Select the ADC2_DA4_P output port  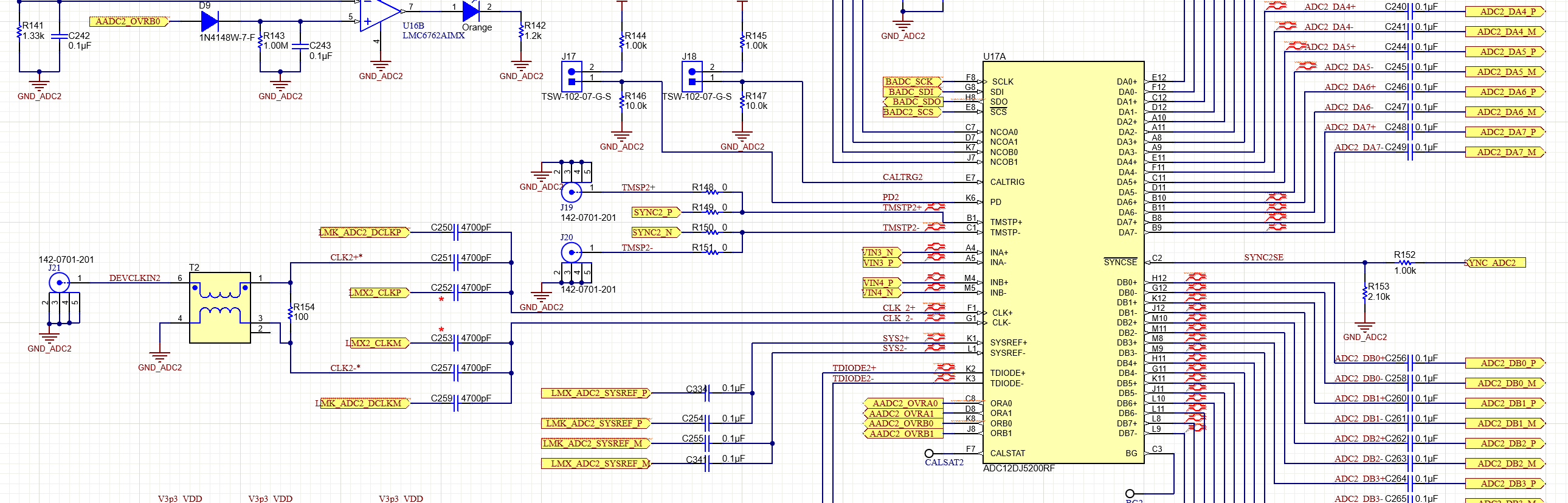coord(1504,12)
